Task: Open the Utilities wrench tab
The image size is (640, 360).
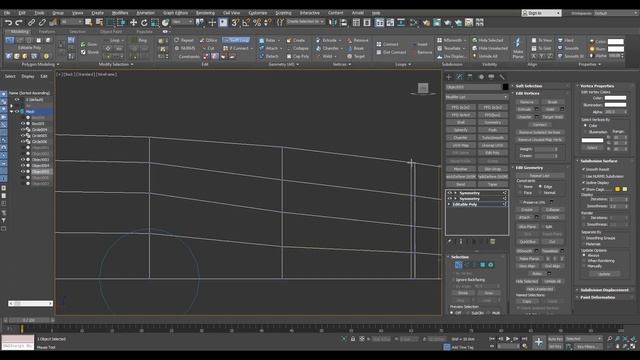Action: click(502, 77)
